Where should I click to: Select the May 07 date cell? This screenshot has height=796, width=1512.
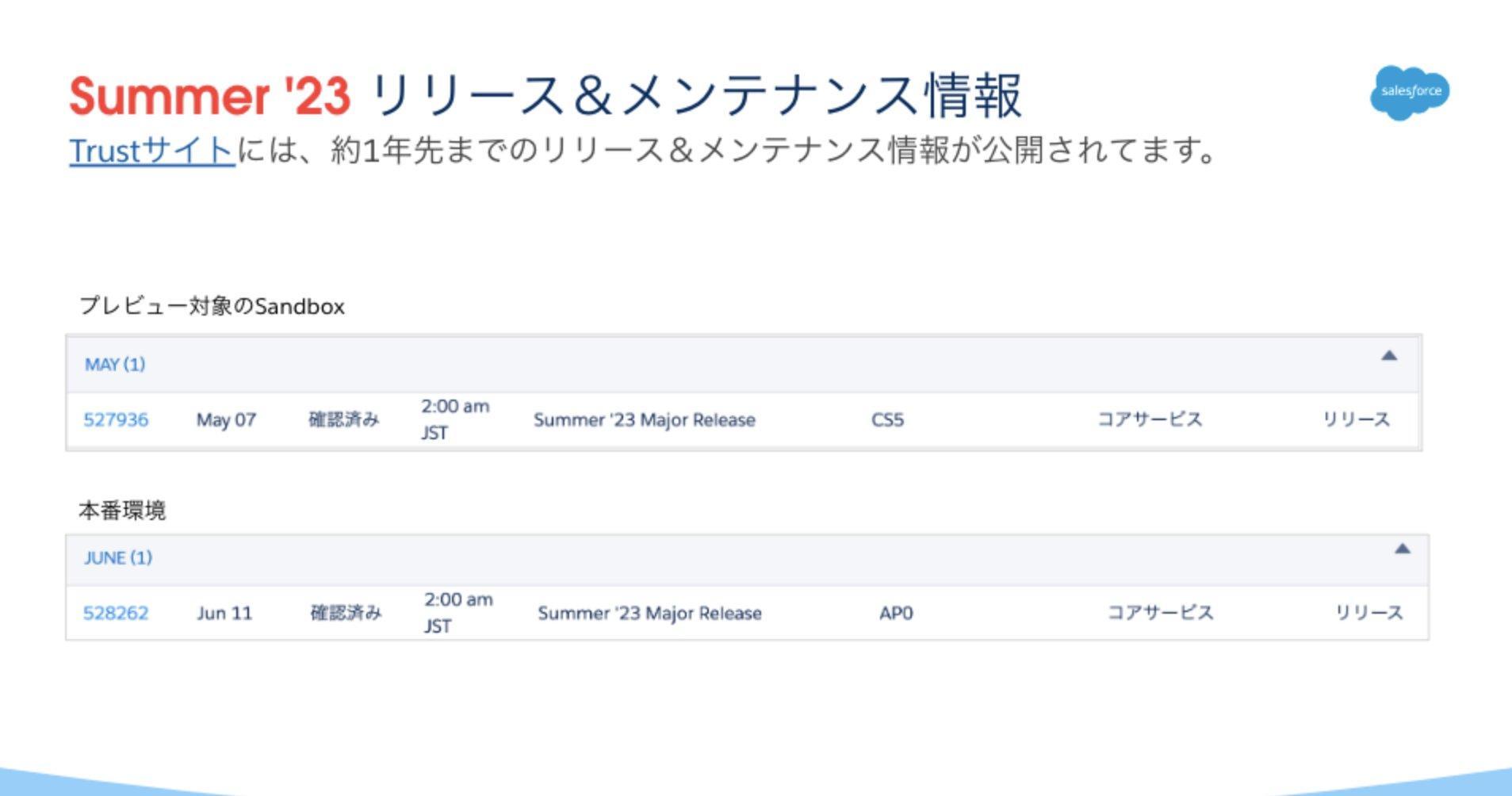226,419
